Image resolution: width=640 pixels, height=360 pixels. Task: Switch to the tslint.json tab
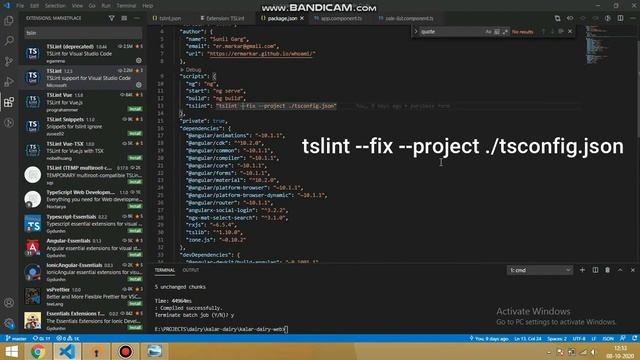point(169,18)
